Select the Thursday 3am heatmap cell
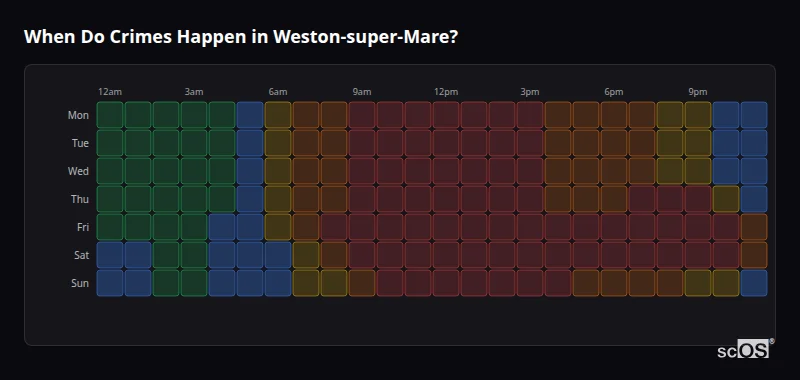Image resolution: width=800 pixels, height=380 pixels. (194, 199)
